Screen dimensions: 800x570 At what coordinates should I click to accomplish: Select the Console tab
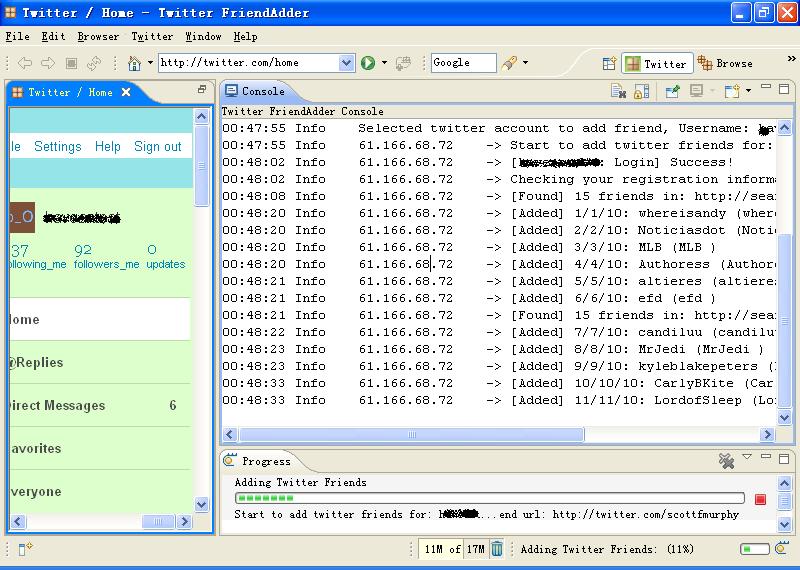255,91
